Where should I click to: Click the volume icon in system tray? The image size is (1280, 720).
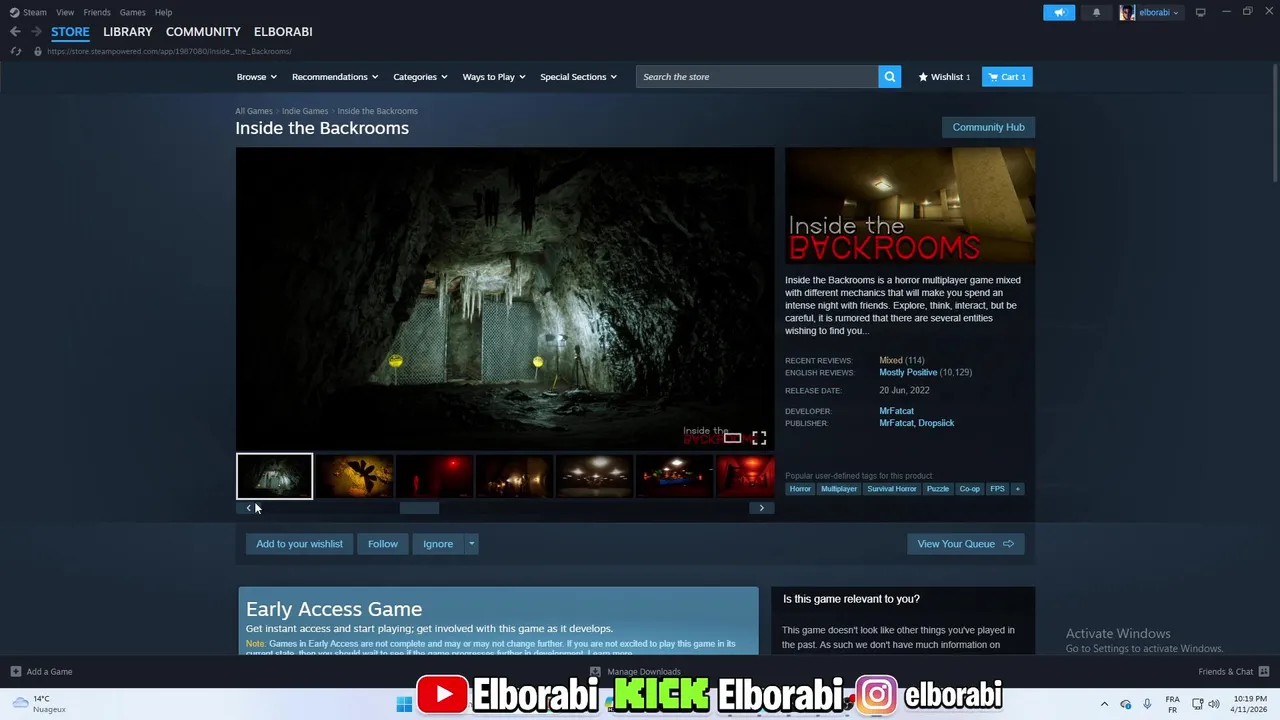point(1216,704)
